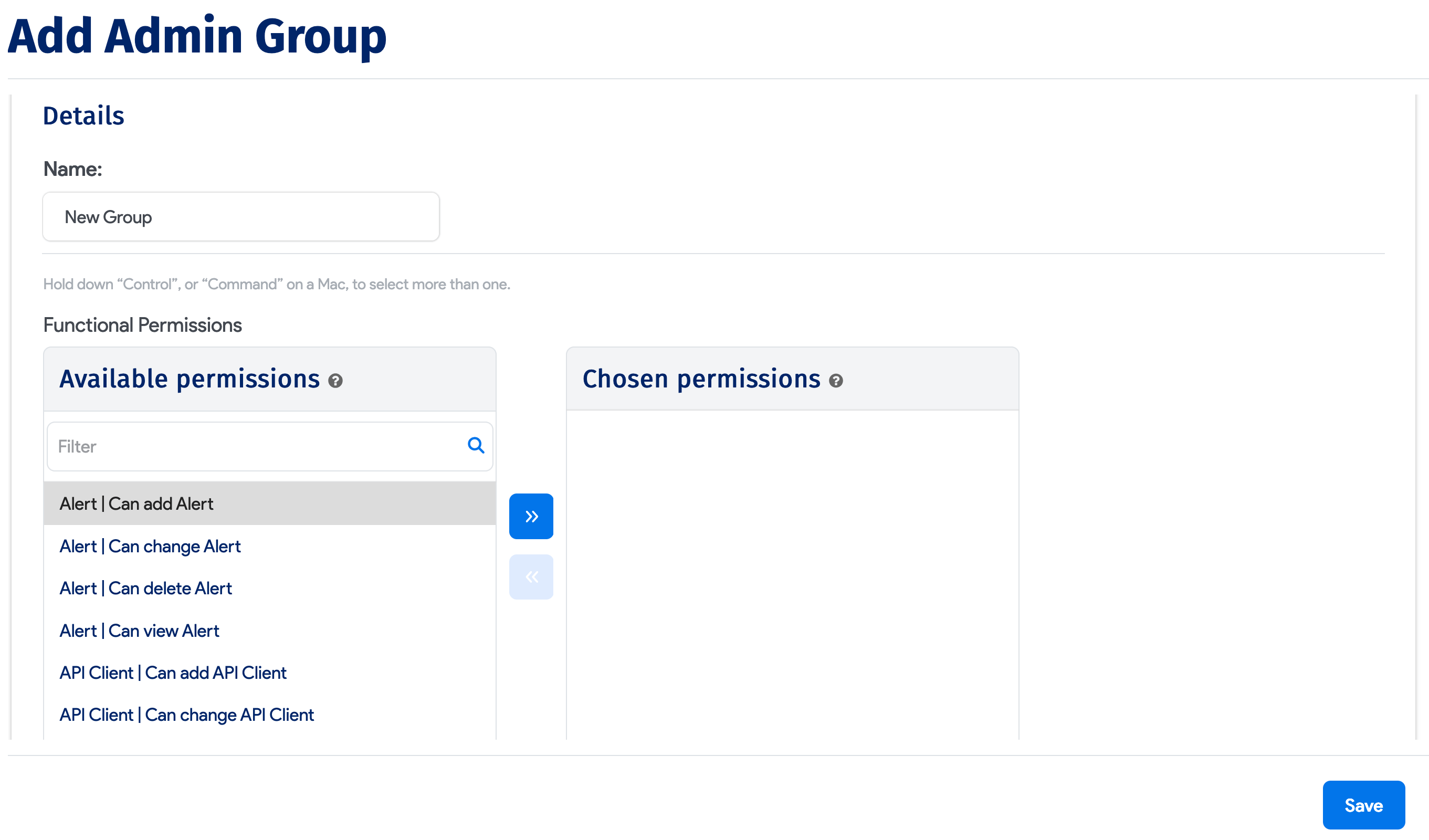This screenshot has height=840, width=1429.
Task: Select the 'Alert | Can delete Alert' permission
Action: pos(145,588)
